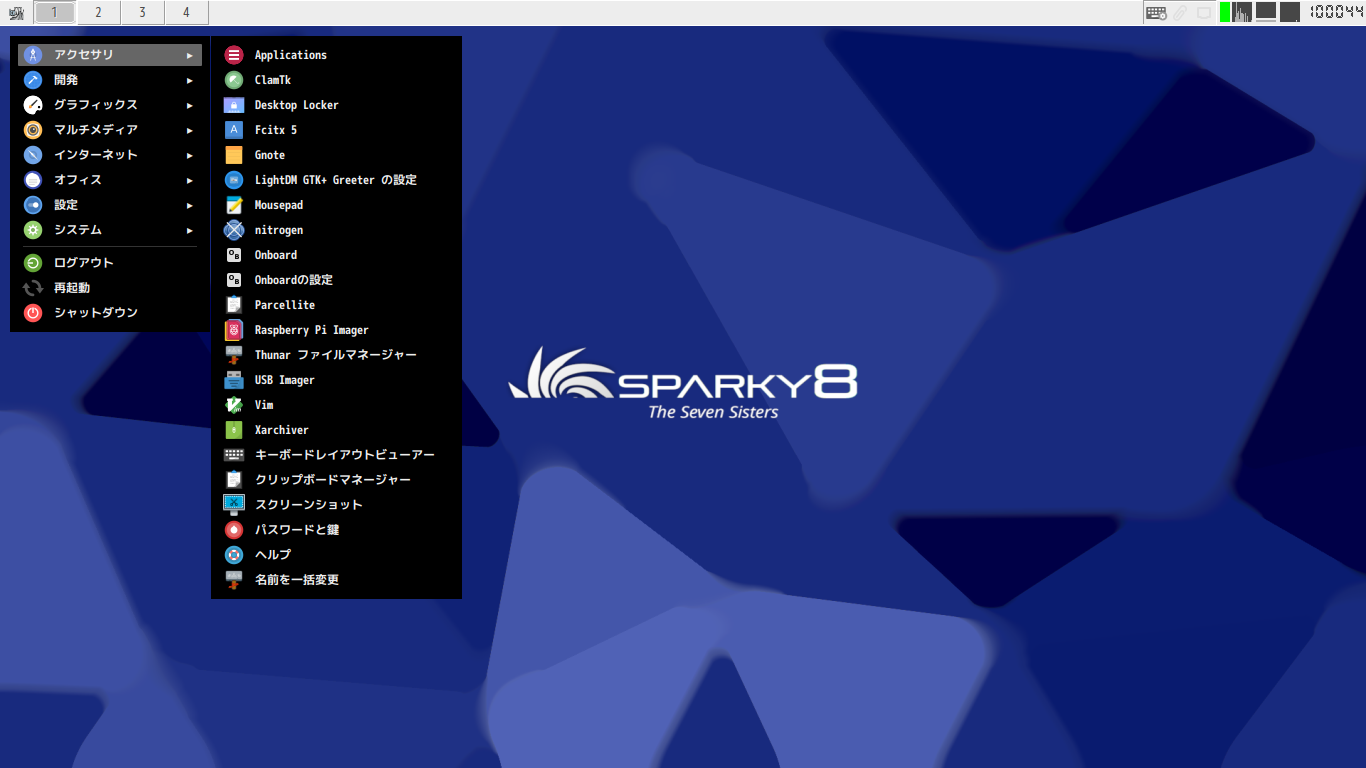Launch the Mousepad text editor icon
This screenshot has width=1366, height=768.
tap(234, 205)
